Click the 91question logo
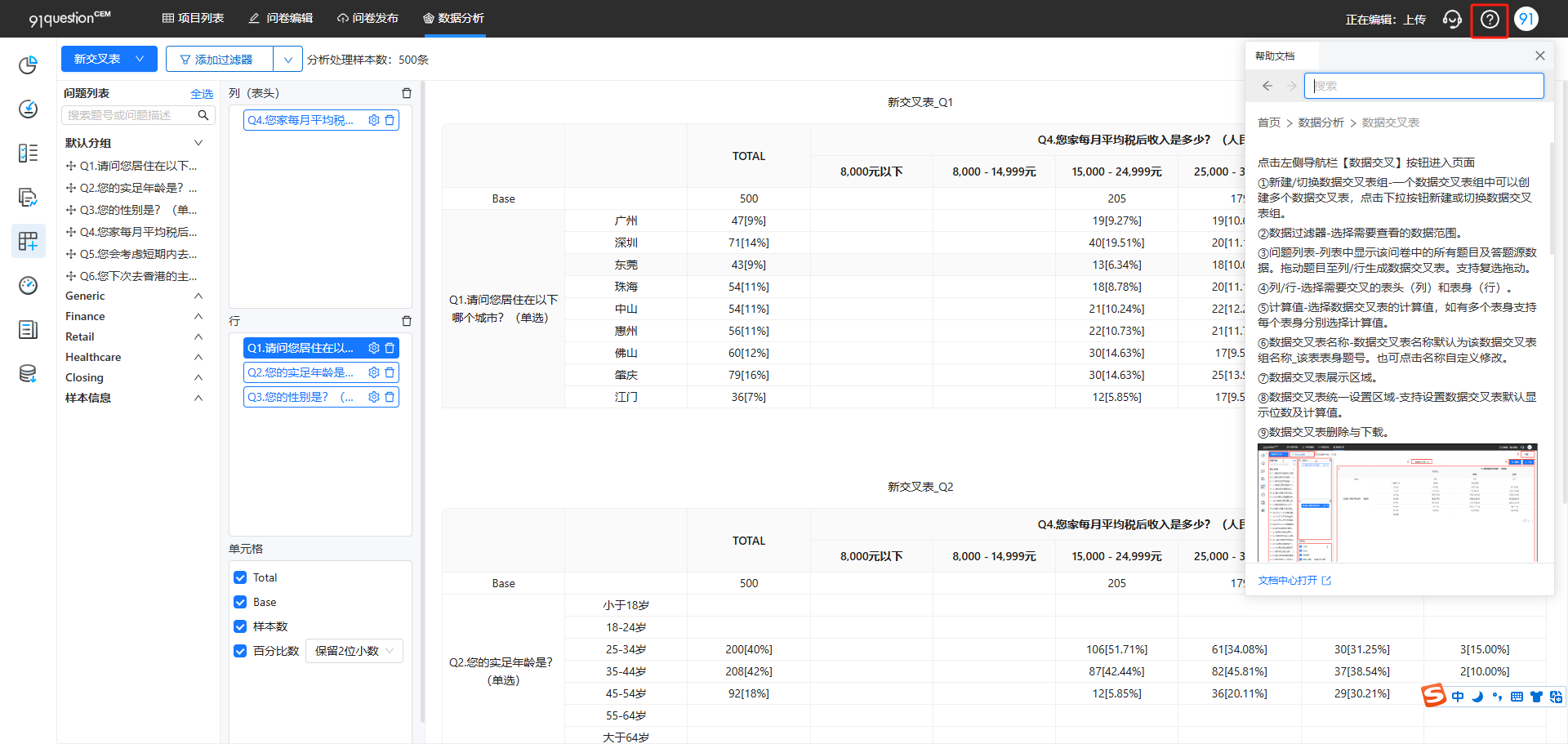This screenshot has height=744, width=1568. click(69, 18)
